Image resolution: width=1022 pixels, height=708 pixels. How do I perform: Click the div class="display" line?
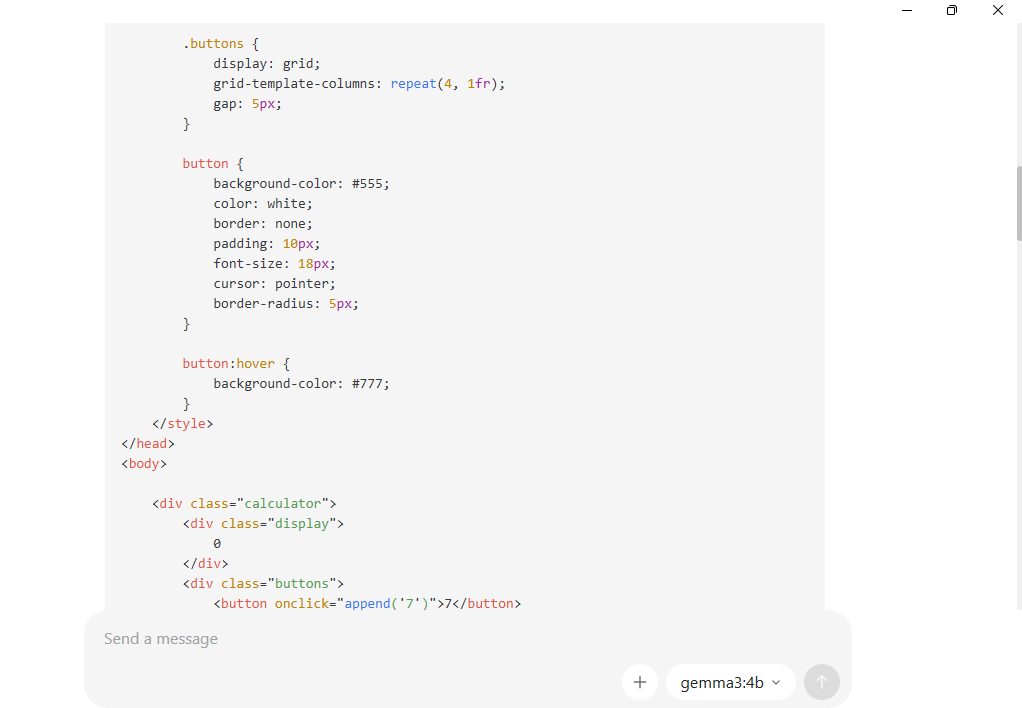point(263,524)
